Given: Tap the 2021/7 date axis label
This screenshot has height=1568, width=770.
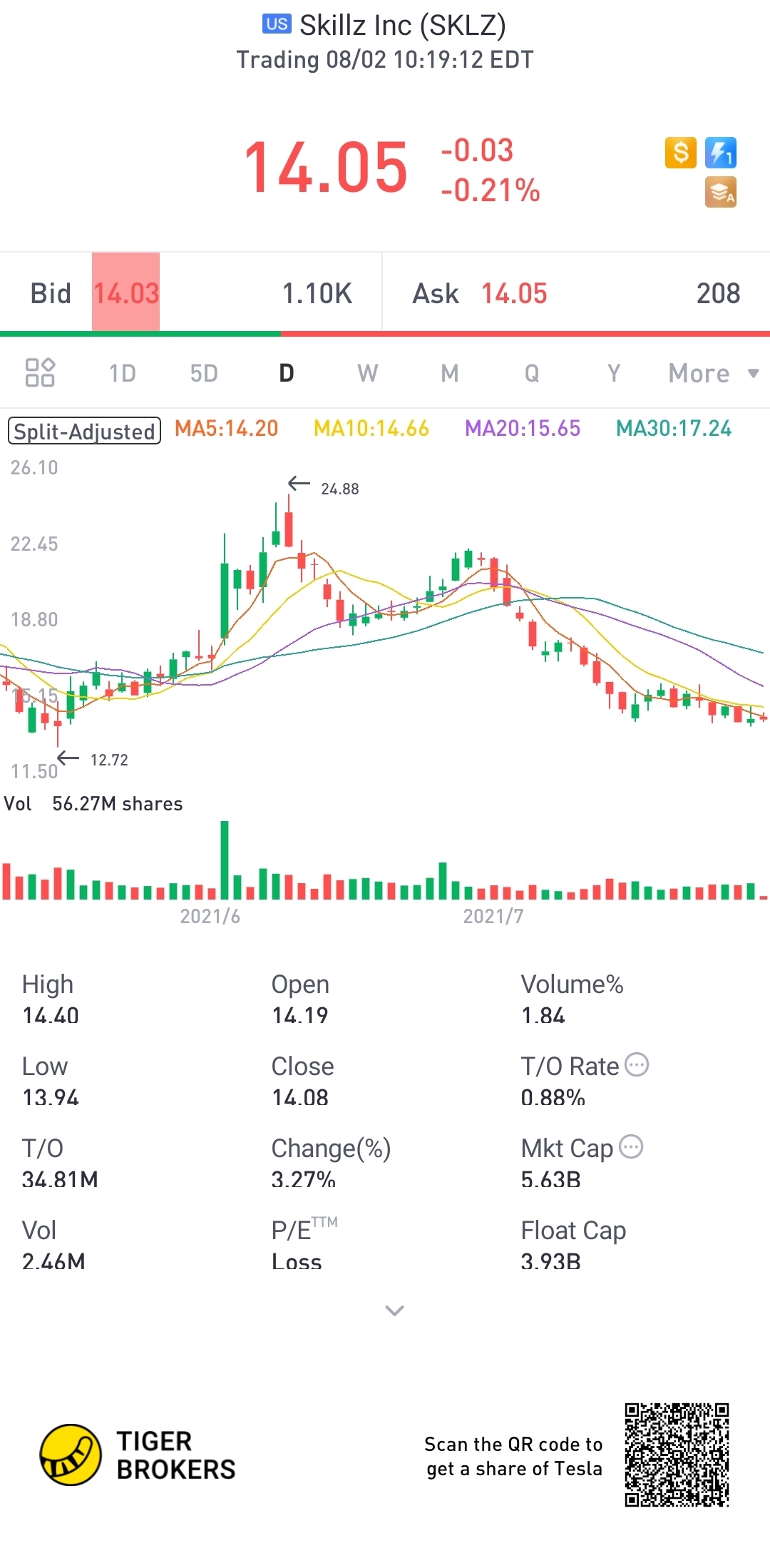Looking at the screenshot, I should coord(493,916).
